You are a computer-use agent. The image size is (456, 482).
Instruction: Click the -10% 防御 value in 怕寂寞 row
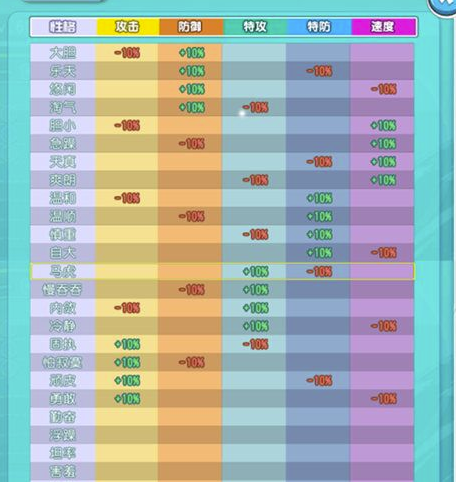[x=192, y=362]
